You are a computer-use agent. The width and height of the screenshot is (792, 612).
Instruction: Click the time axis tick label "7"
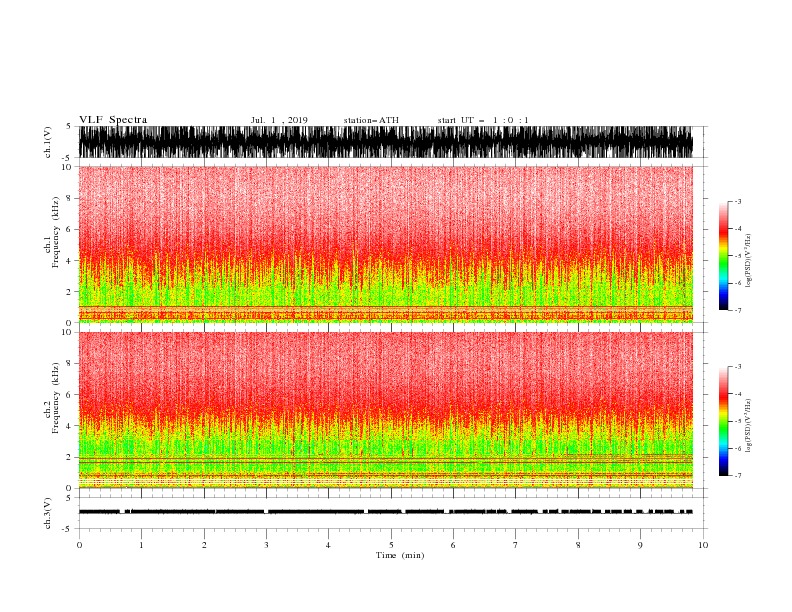coord(516,545)
